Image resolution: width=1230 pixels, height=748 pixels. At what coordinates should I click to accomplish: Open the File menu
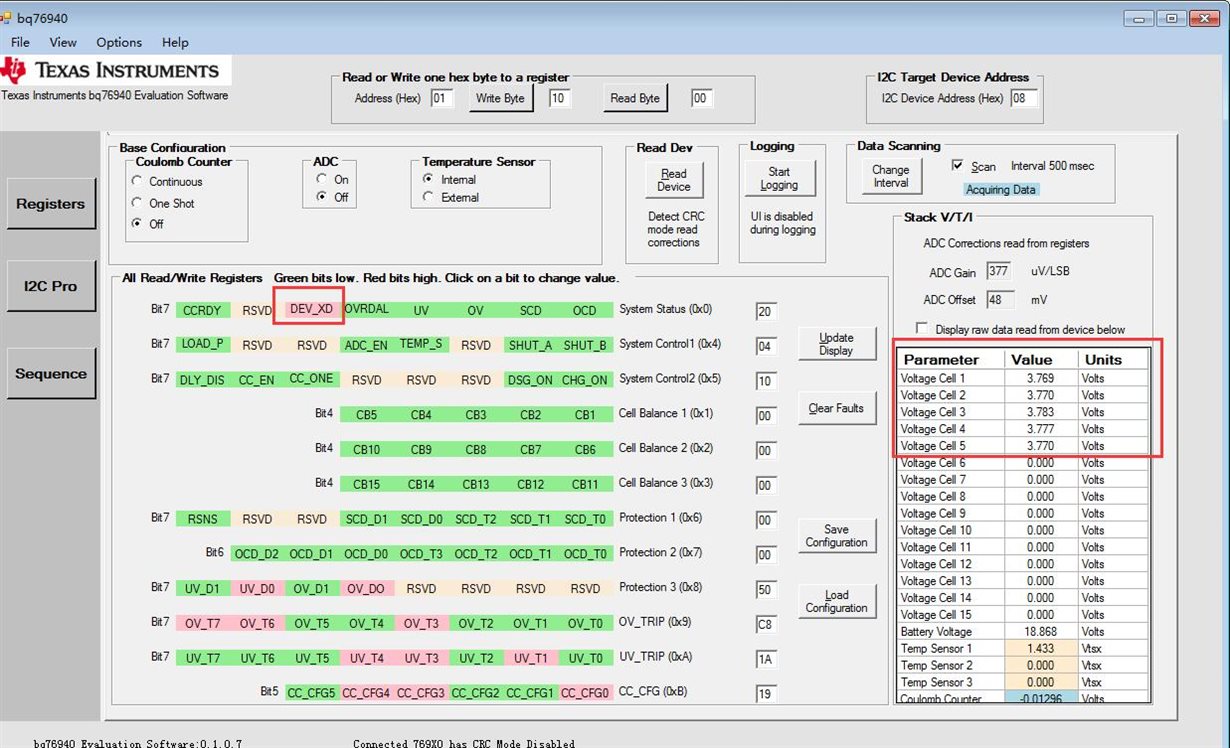pyautogui.click(x=20, y=42)
